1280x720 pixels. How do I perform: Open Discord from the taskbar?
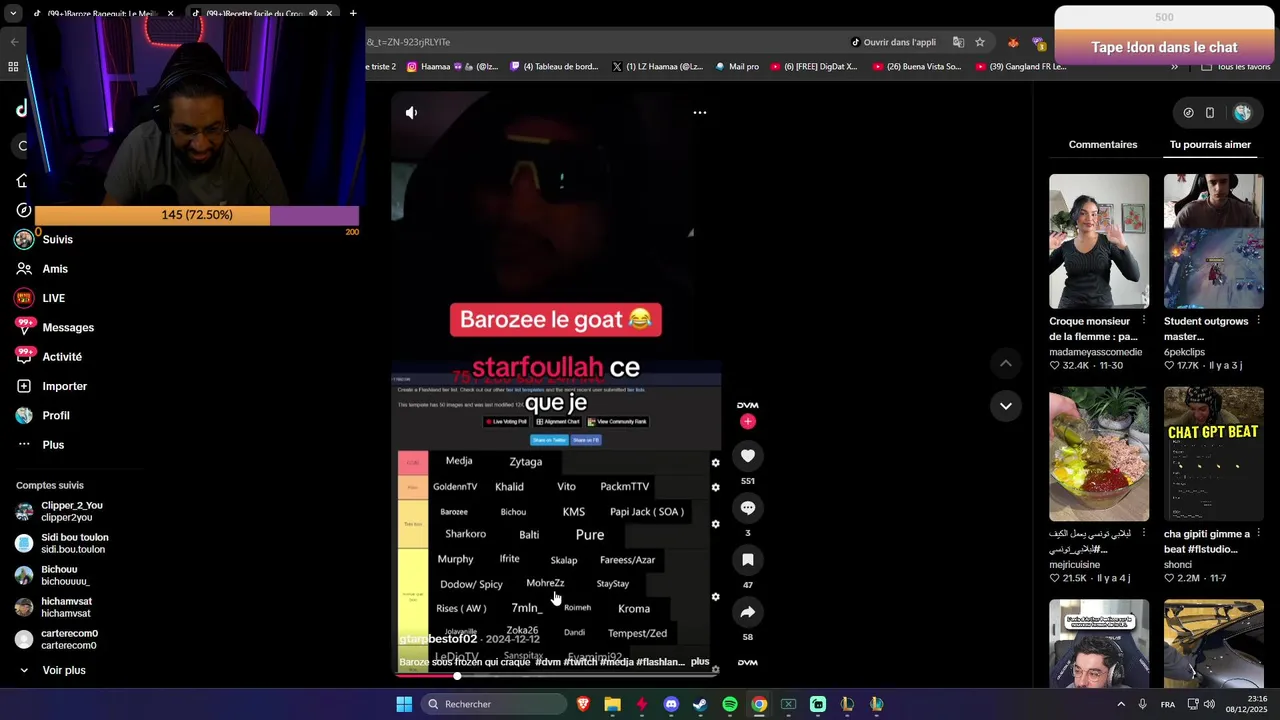coord(671,704)
